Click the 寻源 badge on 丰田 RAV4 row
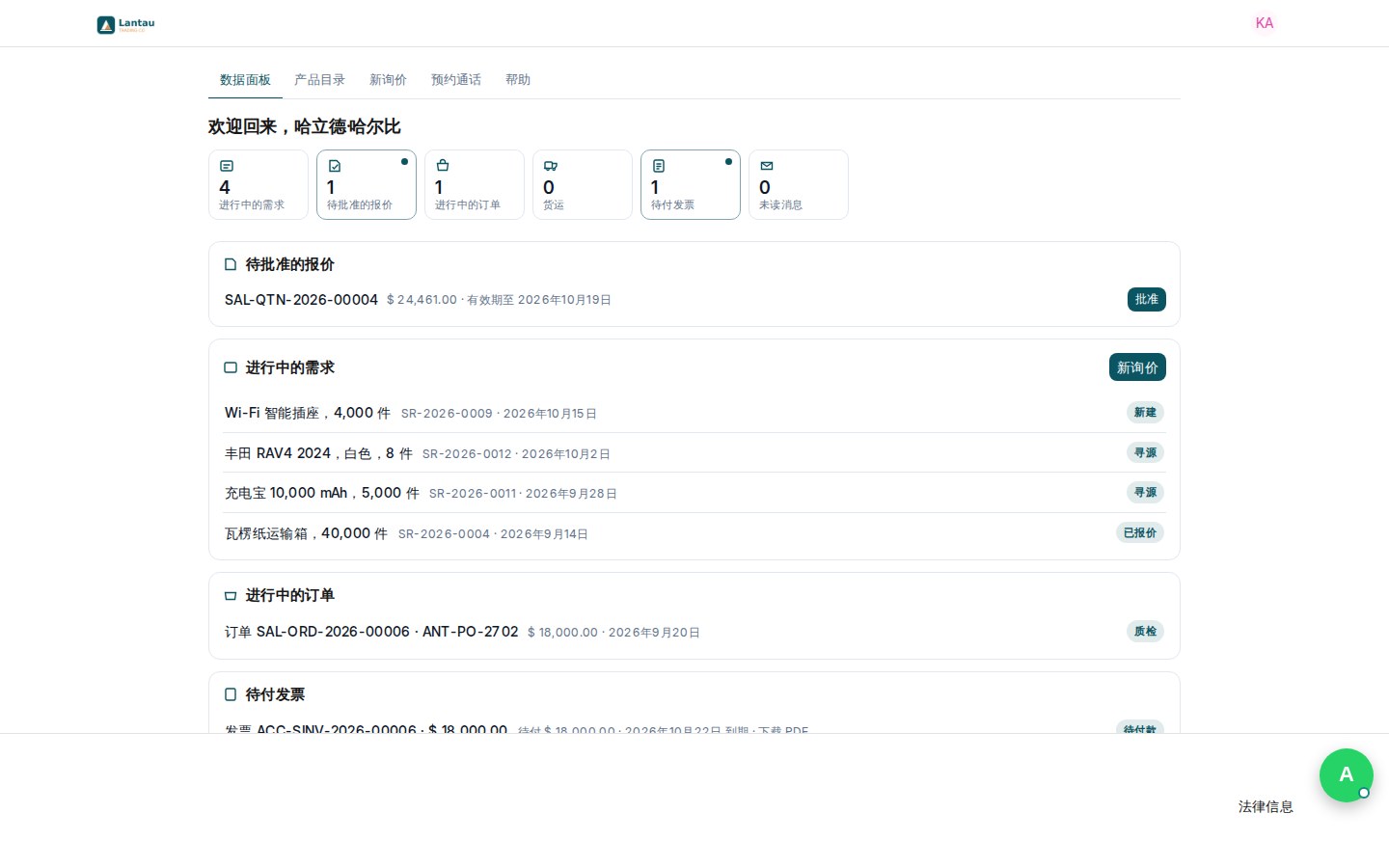 pos(1145,452)
